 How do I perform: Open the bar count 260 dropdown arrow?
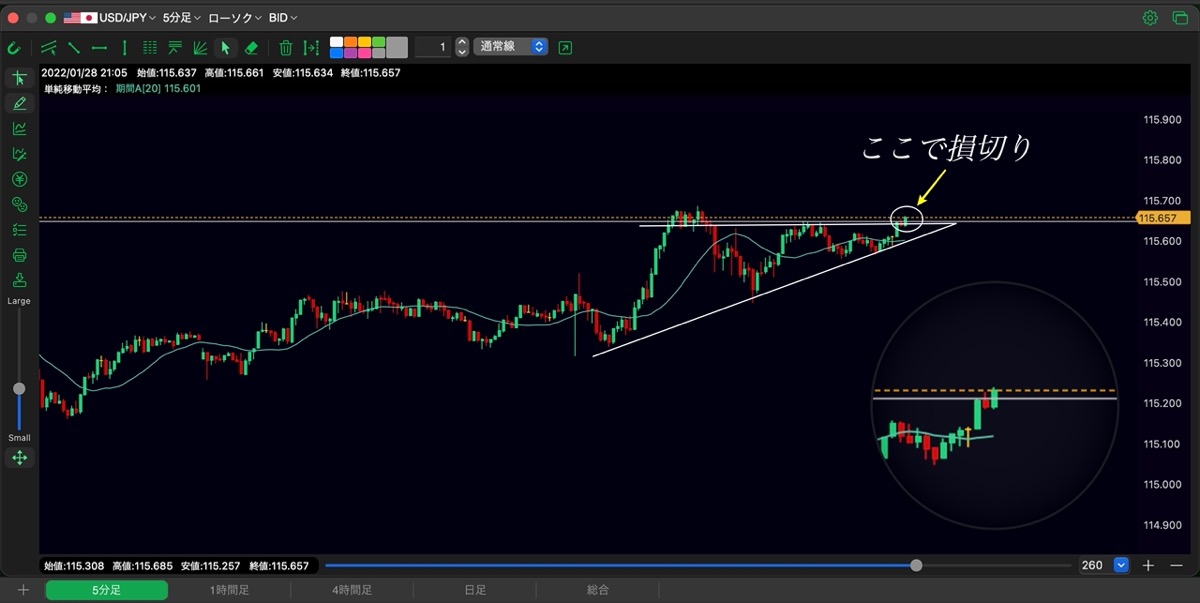[x=1121, y=565]
